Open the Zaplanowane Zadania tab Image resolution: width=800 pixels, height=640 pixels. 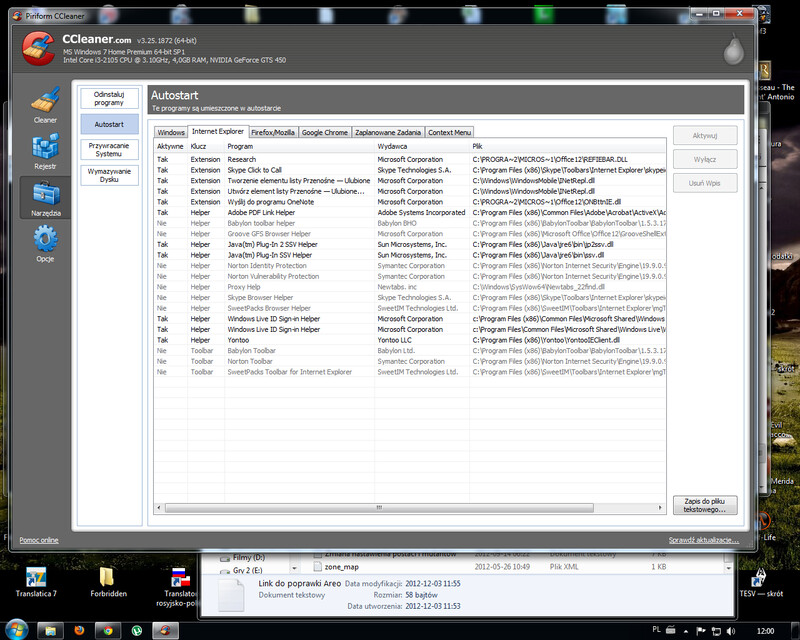(x=388, y=132)
